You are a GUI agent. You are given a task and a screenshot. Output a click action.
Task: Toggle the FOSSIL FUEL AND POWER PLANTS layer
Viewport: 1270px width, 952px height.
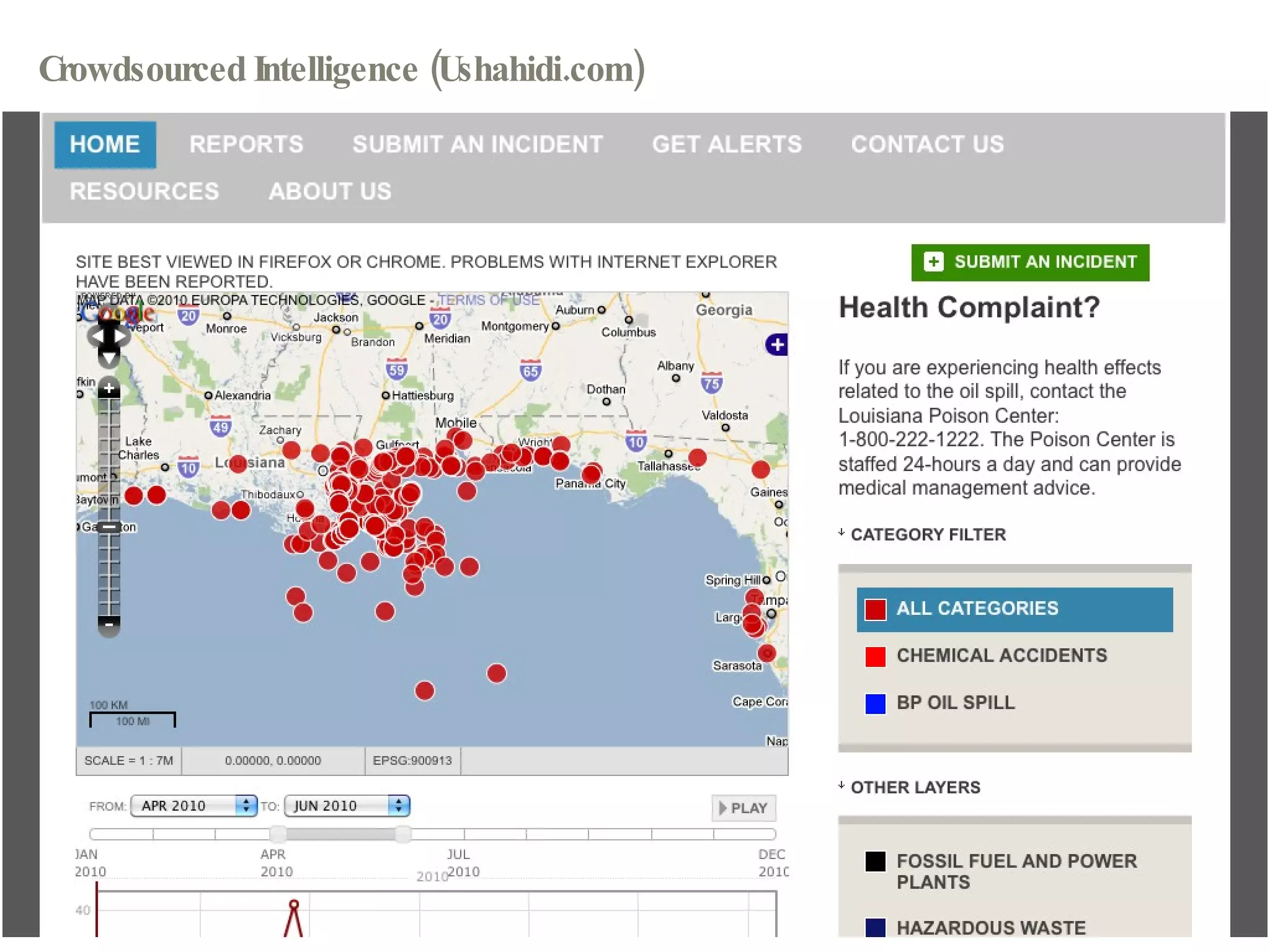tap(1001, 871)
